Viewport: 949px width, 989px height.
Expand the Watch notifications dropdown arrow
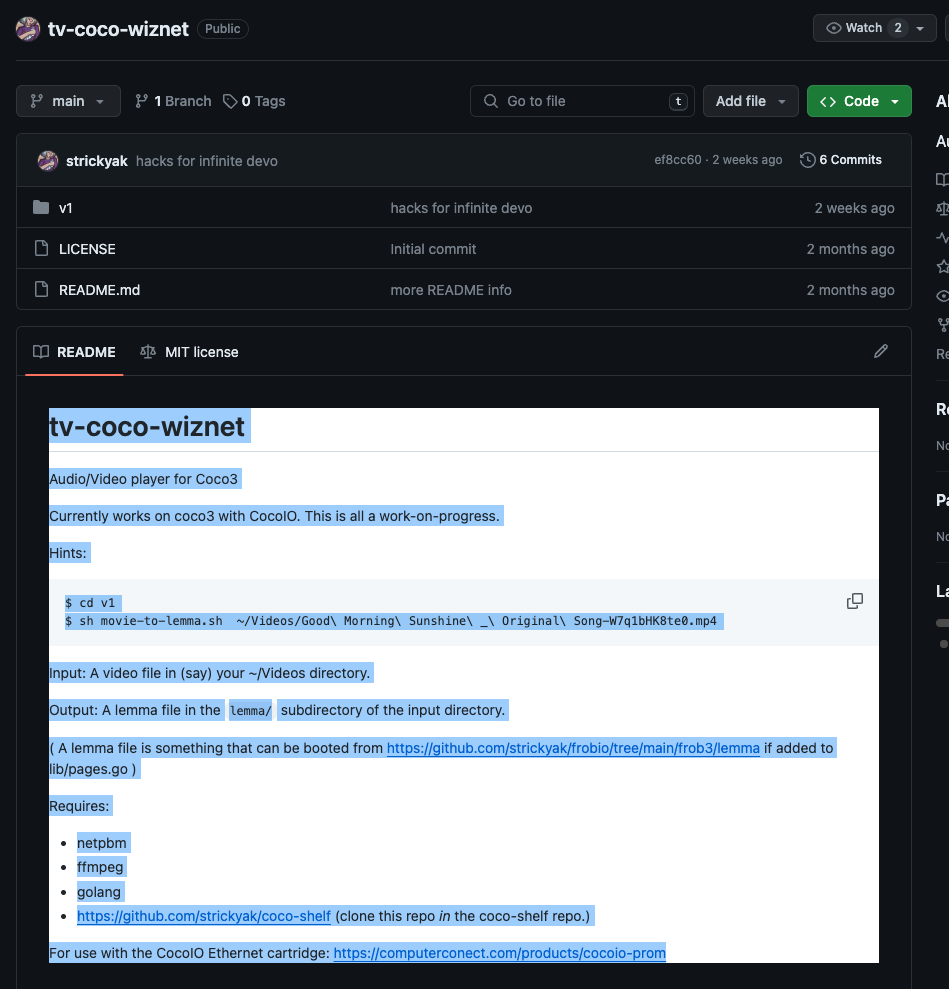(x=920, y=28)
